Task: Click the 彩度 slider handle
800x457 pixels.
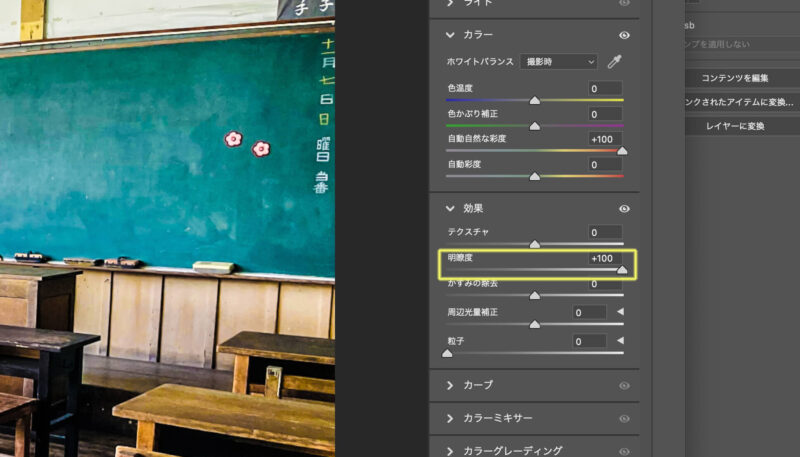Action: tap(535, 176)
